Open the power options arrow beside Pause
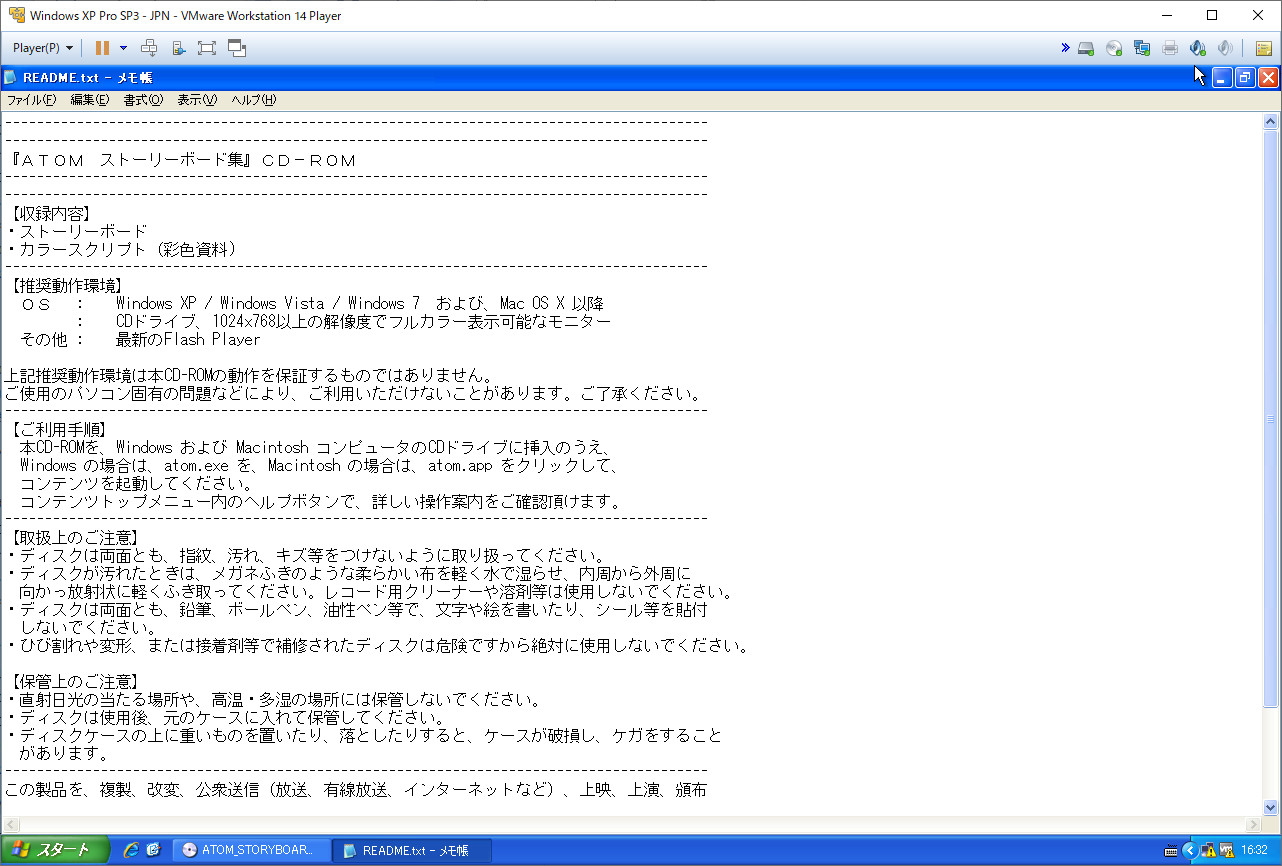This screenshot has width=1282, height=866. (x=123, y=48)
